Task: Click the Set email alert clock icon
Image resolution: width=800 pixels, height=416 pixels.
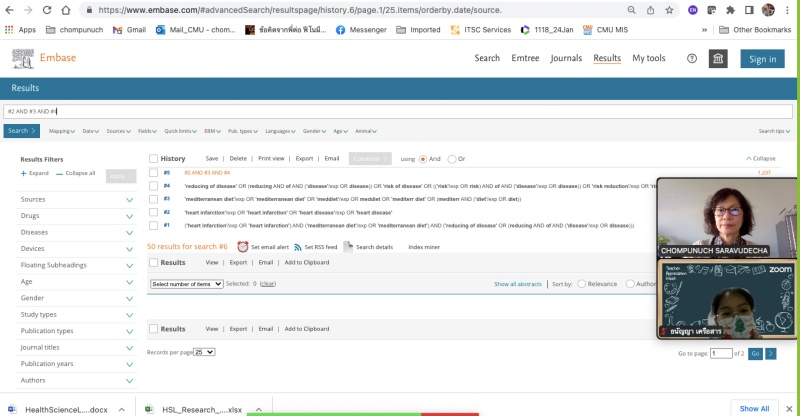Action: [243, 246]
